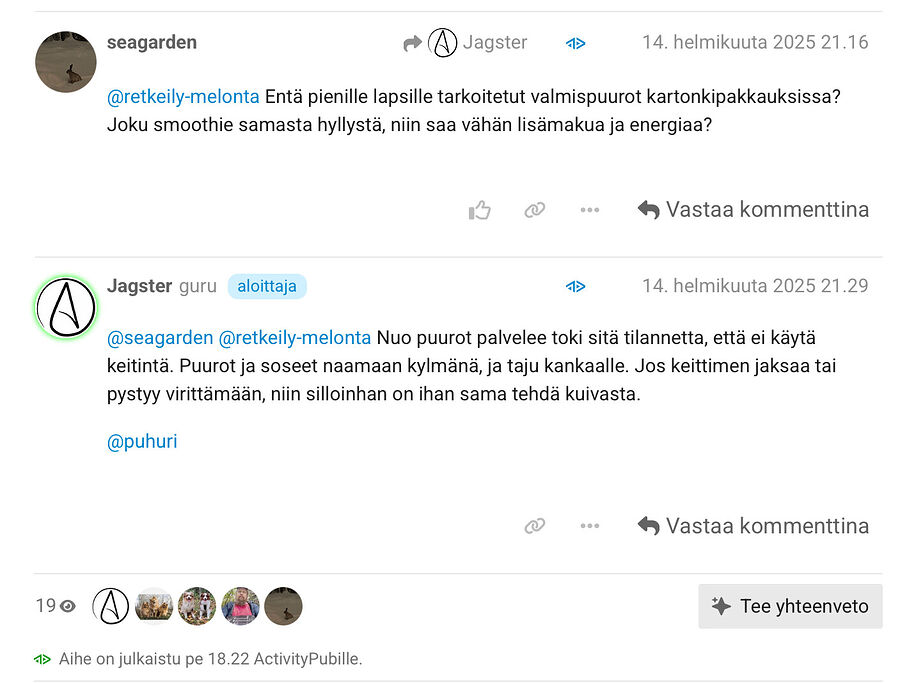This screenshot has width=900, height=683.
Task: Click the reply arrow icon next to Jagster
Action: 411,42
